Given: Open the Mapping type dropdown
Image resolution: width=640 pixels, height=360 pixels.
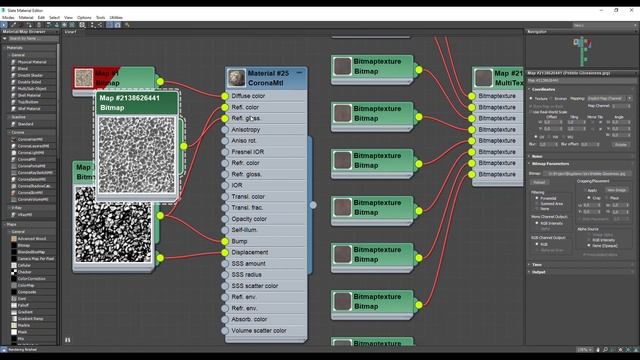Looking at the screenshot, I should pos(610,98).
